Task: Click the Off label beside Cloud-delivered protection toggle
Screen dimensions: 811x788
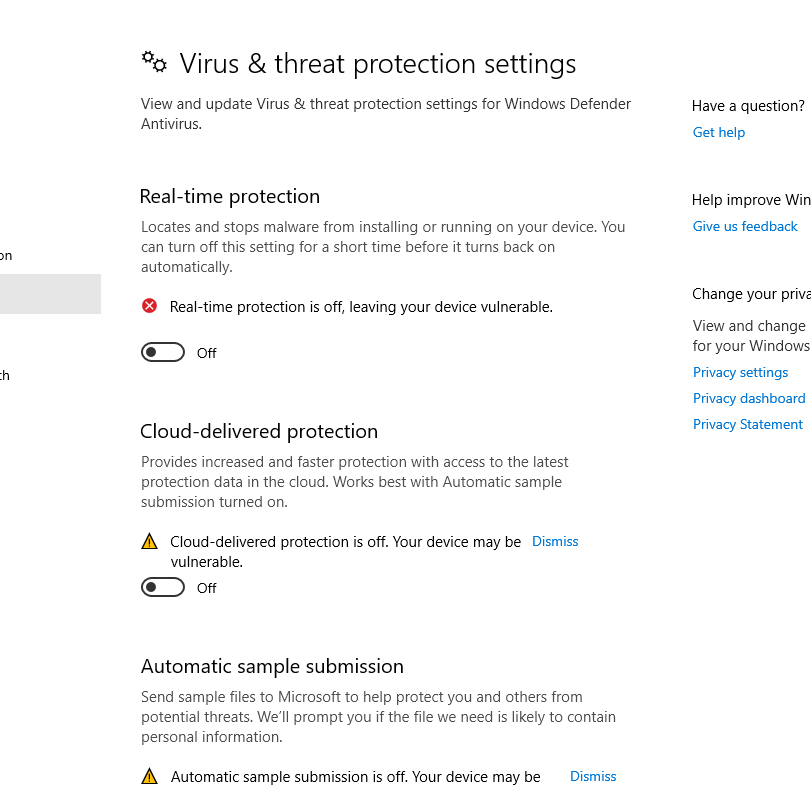Action: tap(207, 588)
